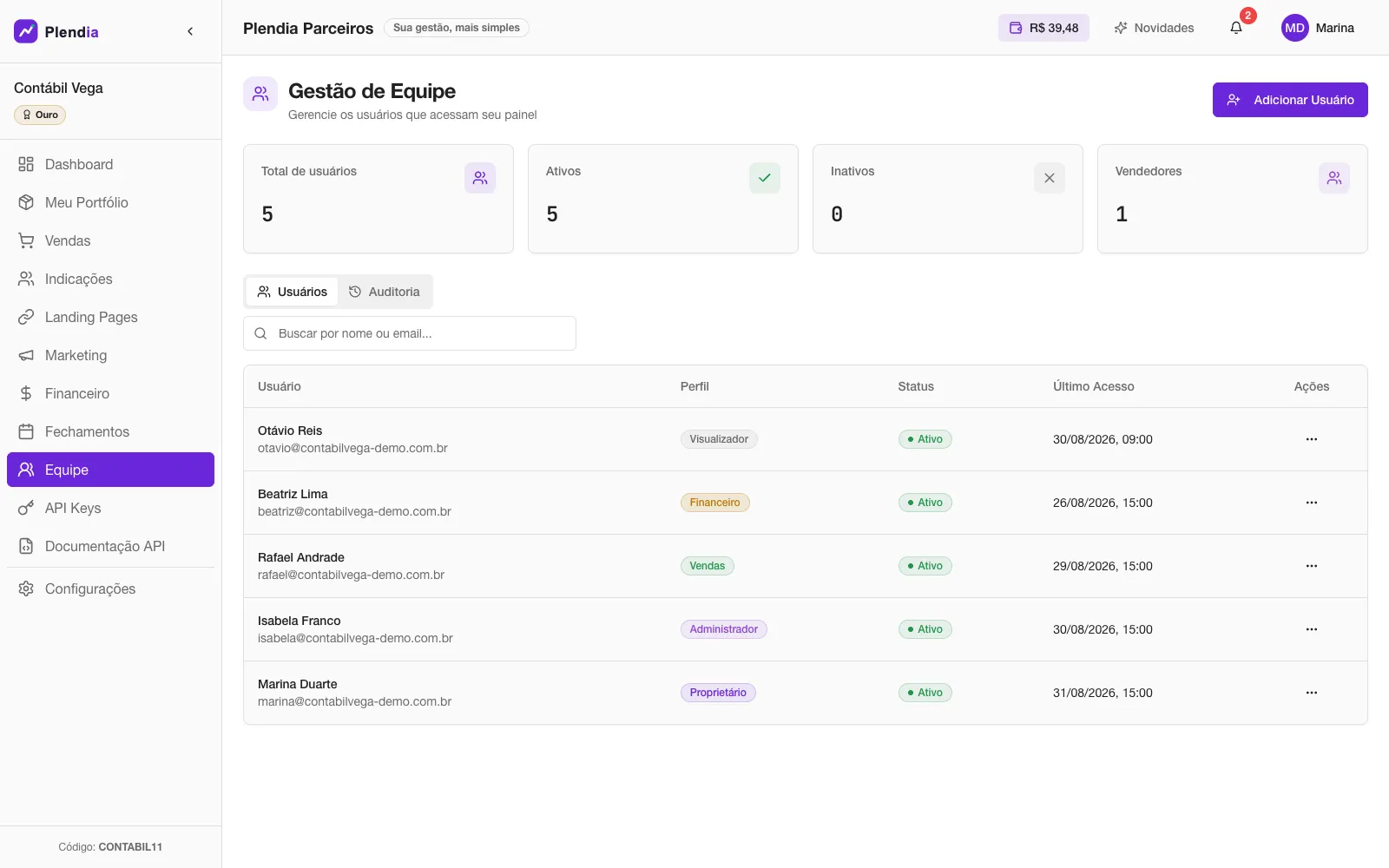Image resolution: width=1389 pixels, height=868 pixels.
Task: Click the email otavio@contabilvega-demo.com.br
Action: (352, 448)
